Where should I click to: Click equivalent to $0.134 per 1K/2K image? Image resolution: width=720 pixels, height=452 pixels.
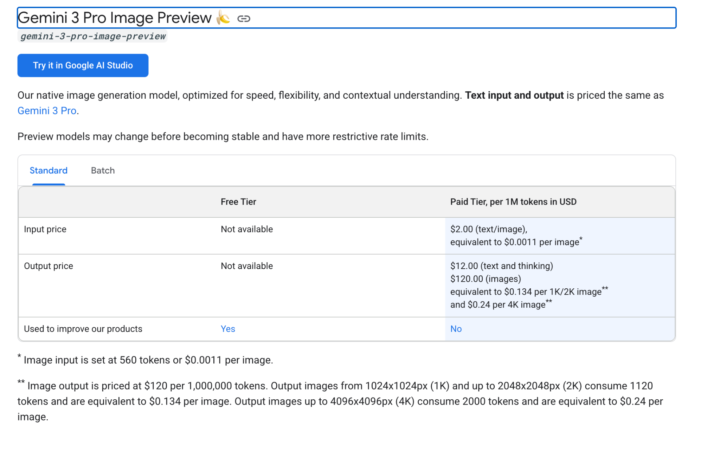pos(529,292)
